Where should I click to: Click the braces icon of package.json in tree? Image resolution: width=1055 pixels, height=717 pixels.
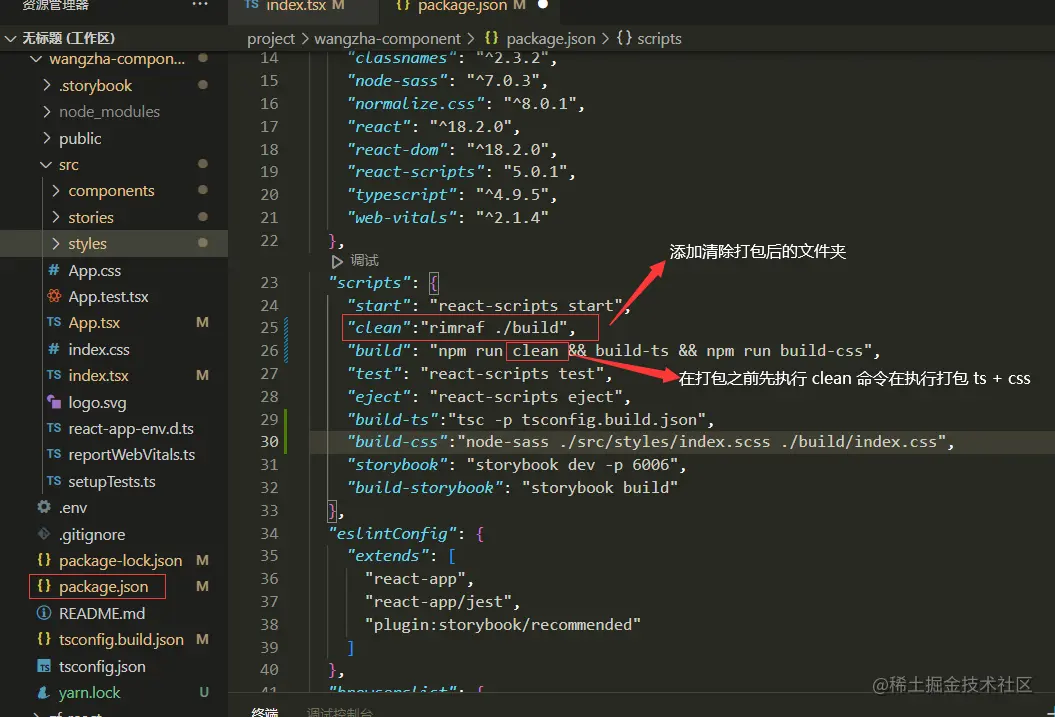coord(44,586)
